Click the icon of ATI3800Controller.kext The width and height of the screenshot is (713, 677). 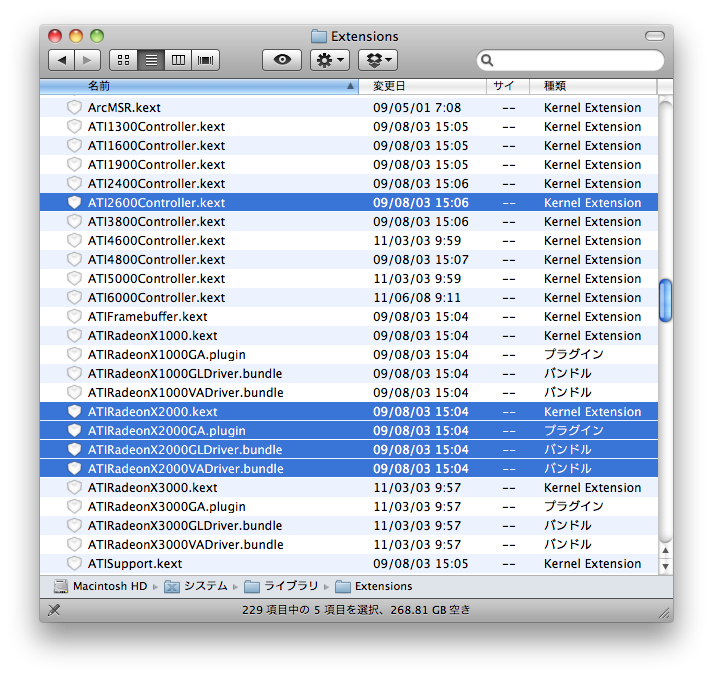click(74, 221)
